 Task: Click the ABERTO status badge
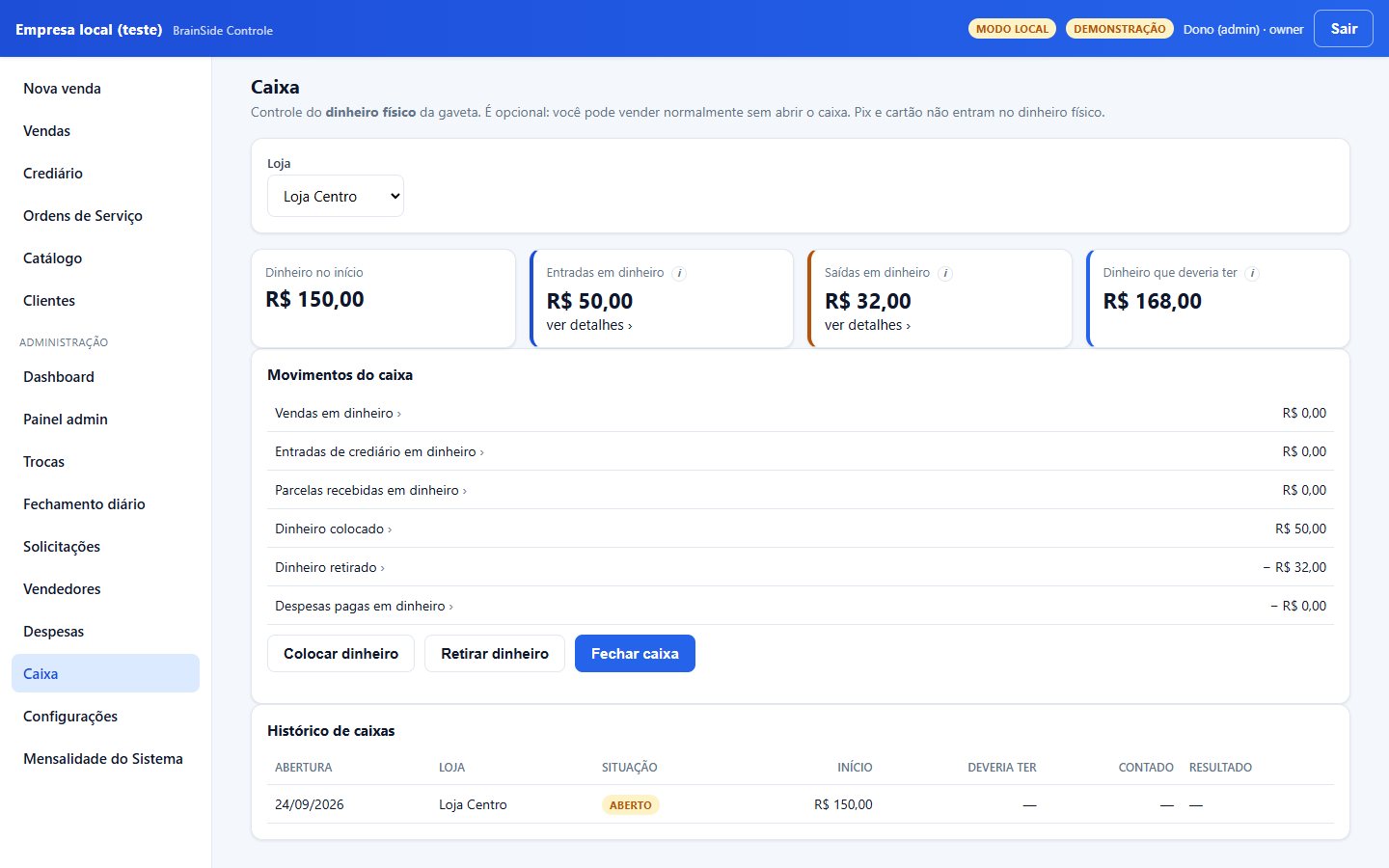click(x=631, y=804)
